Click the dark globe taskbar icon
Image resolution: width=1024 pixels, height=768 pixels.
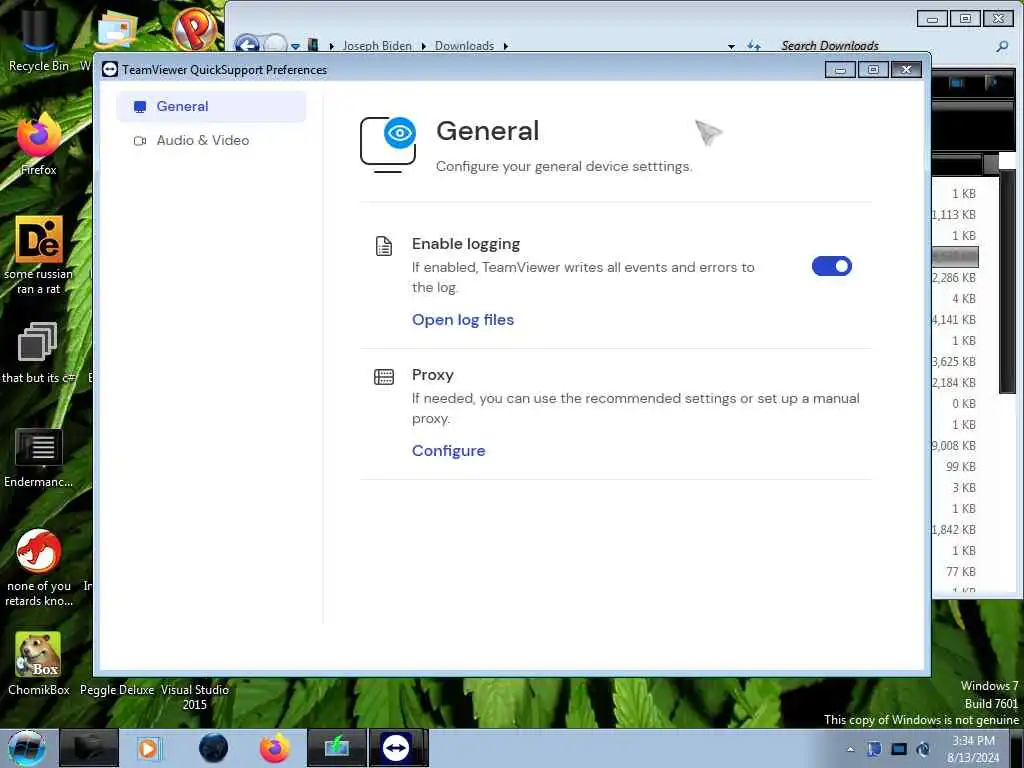coord(213,748)
